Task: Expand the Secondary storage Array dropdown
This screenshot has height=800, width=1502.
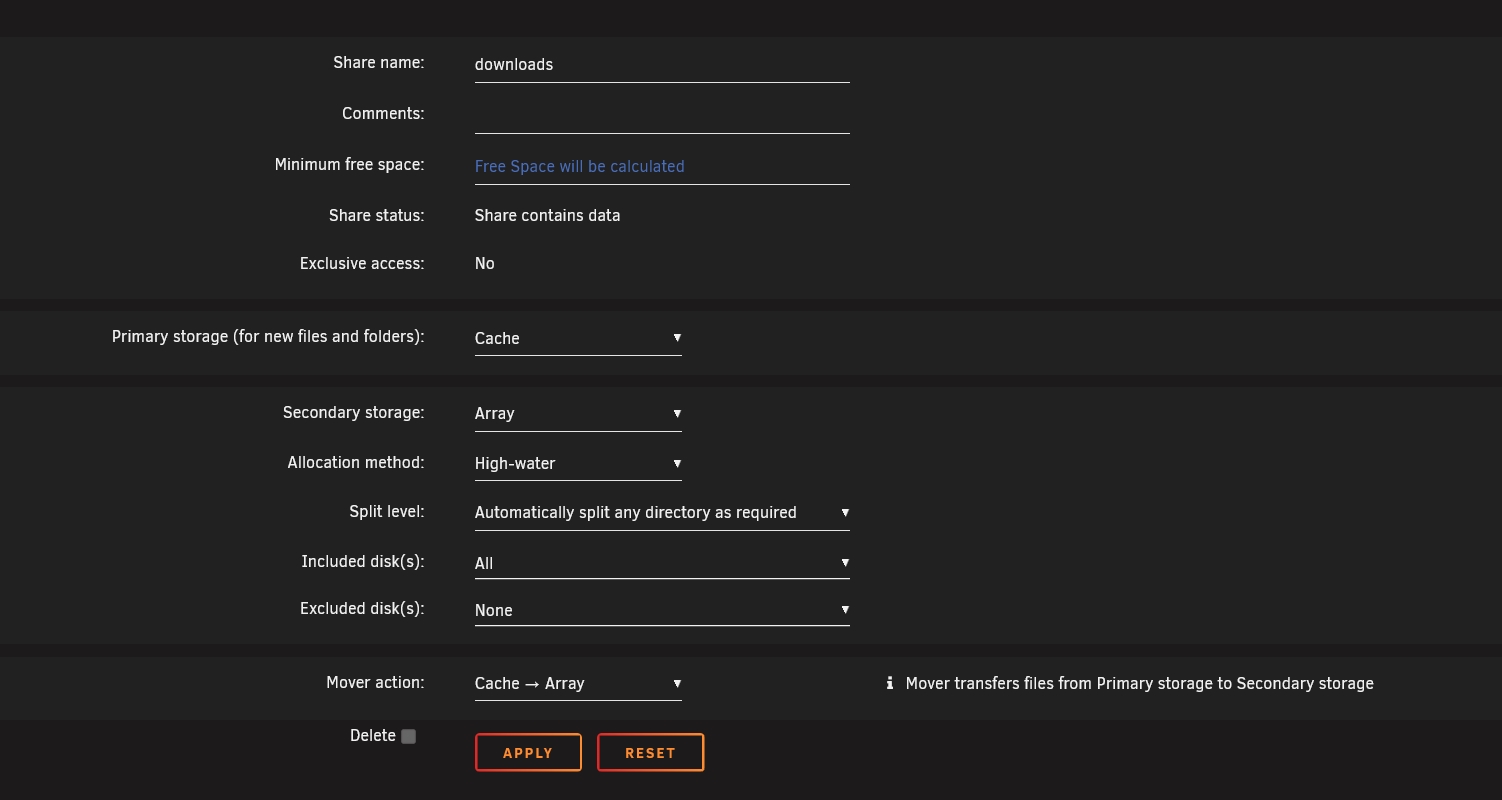Action: [577, 413]
